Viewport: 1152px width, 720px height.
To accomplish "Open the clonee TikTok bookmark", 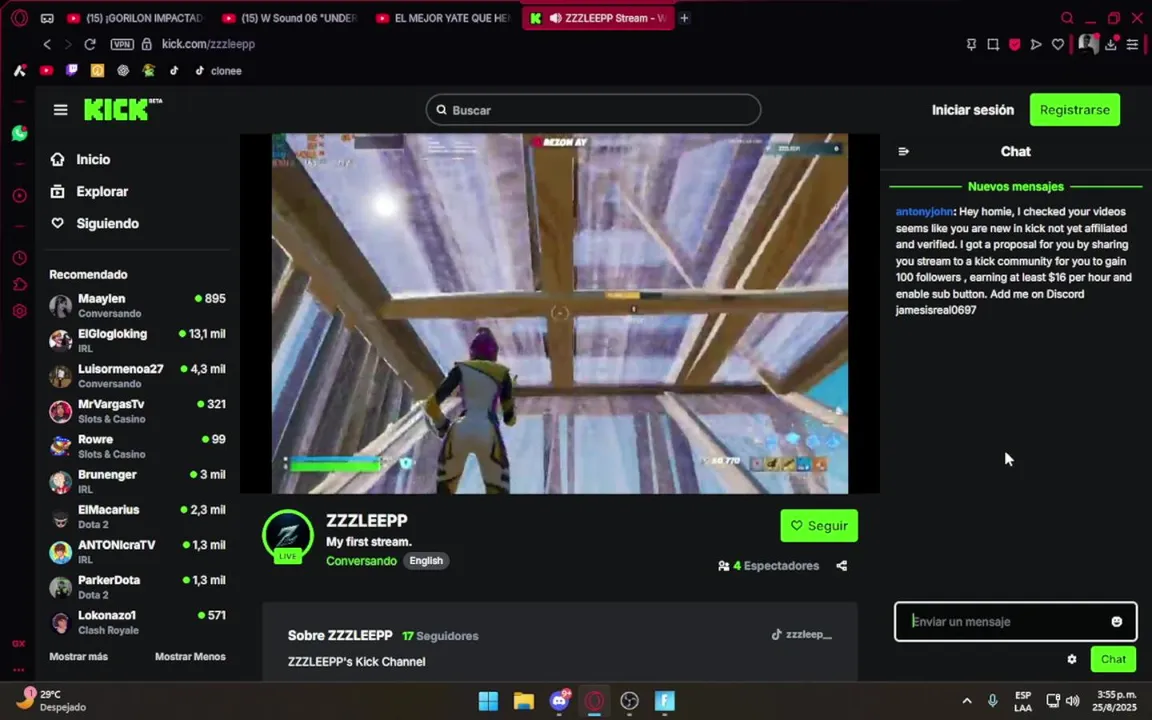I will coord(218,71).
